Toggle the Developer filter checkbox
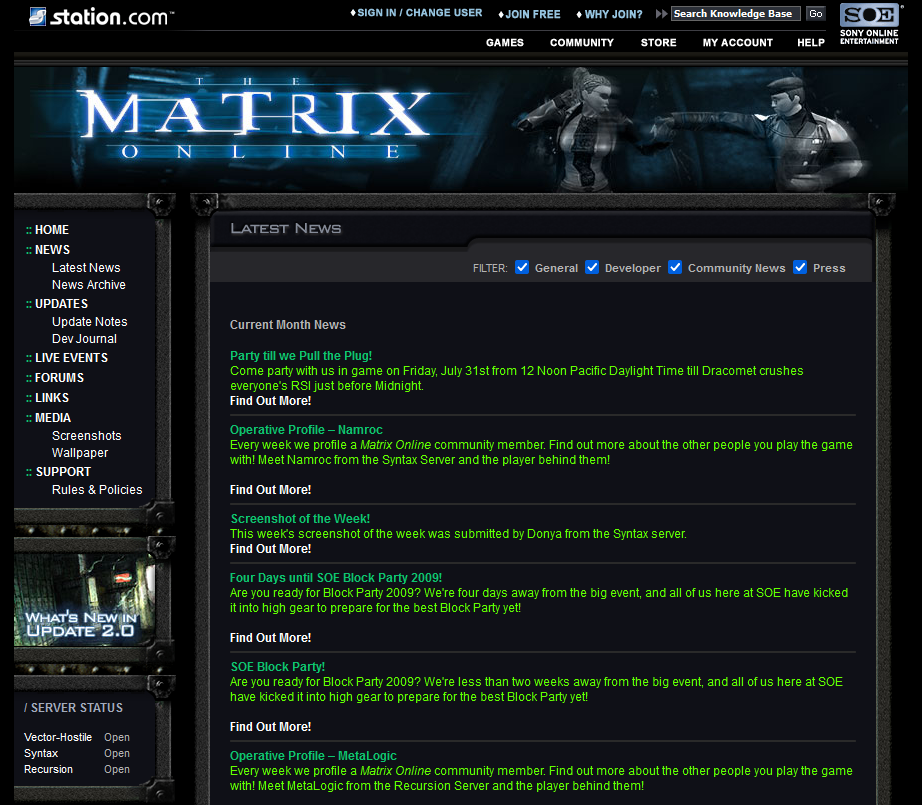Image resolution: width=922 pixels, height=805 pixels. [592, 267]
